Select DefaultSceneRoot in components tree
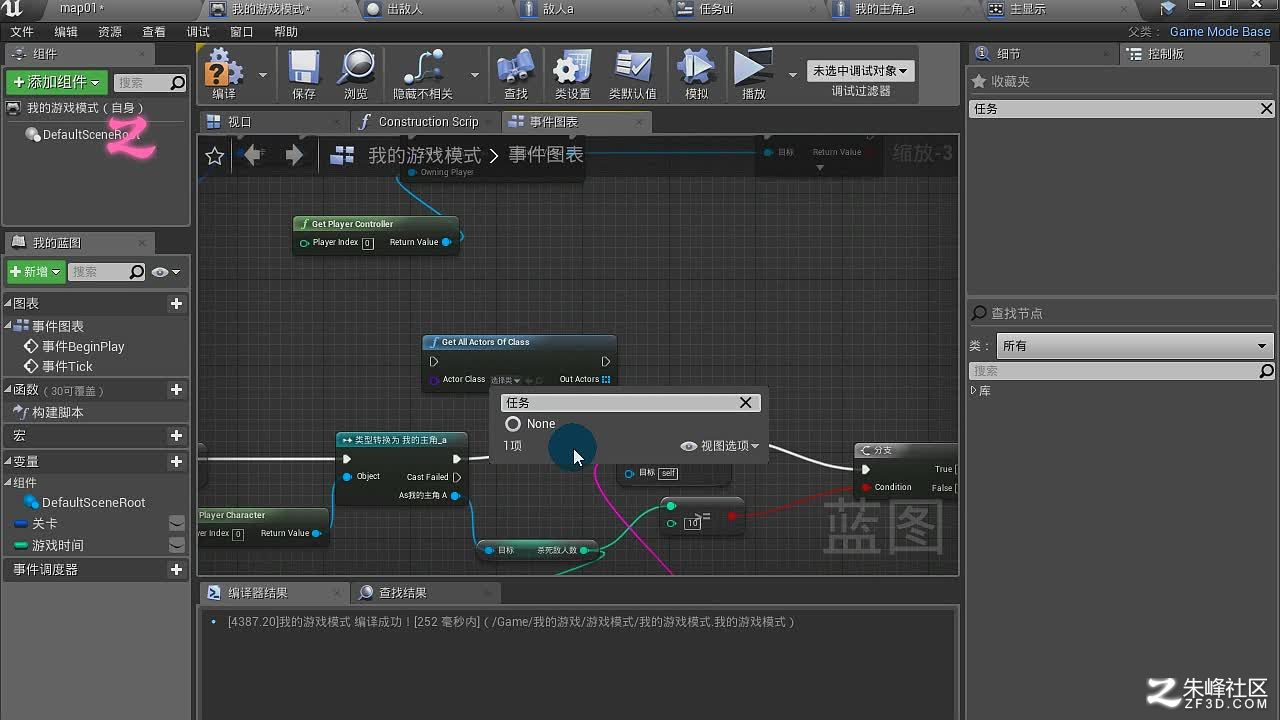The width and height of the screenshot is (1280, 720). 84,135
